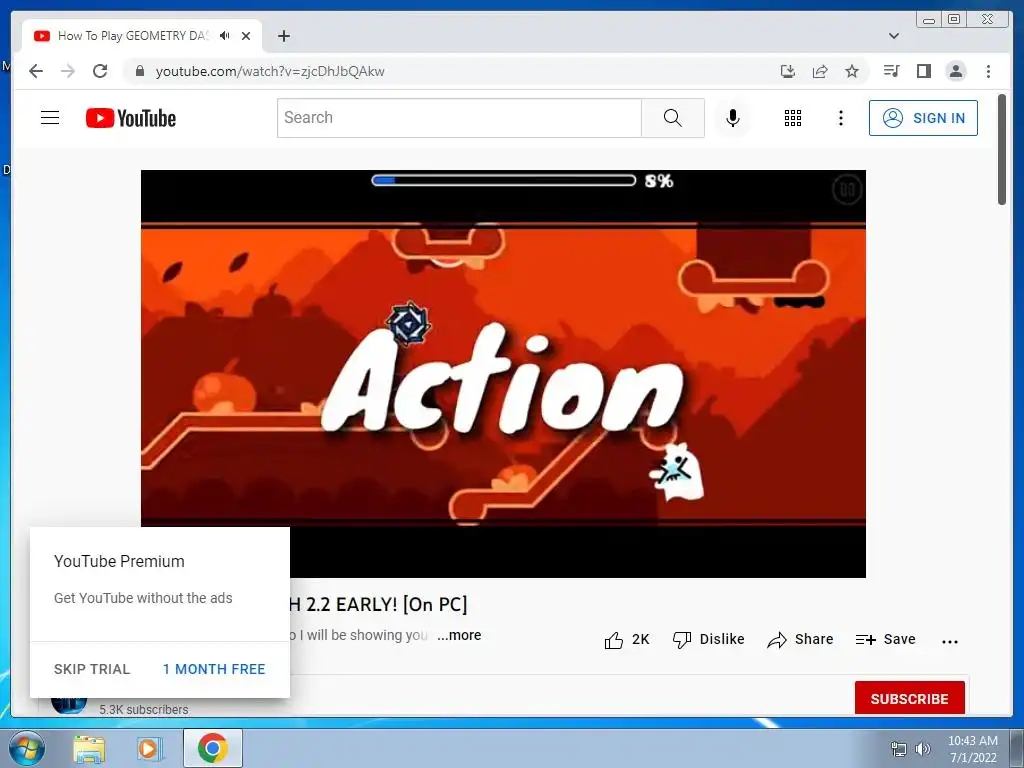This screenshot has width=1024, height=768.
Task: Start voice search with the microphone
Action: 733,118
